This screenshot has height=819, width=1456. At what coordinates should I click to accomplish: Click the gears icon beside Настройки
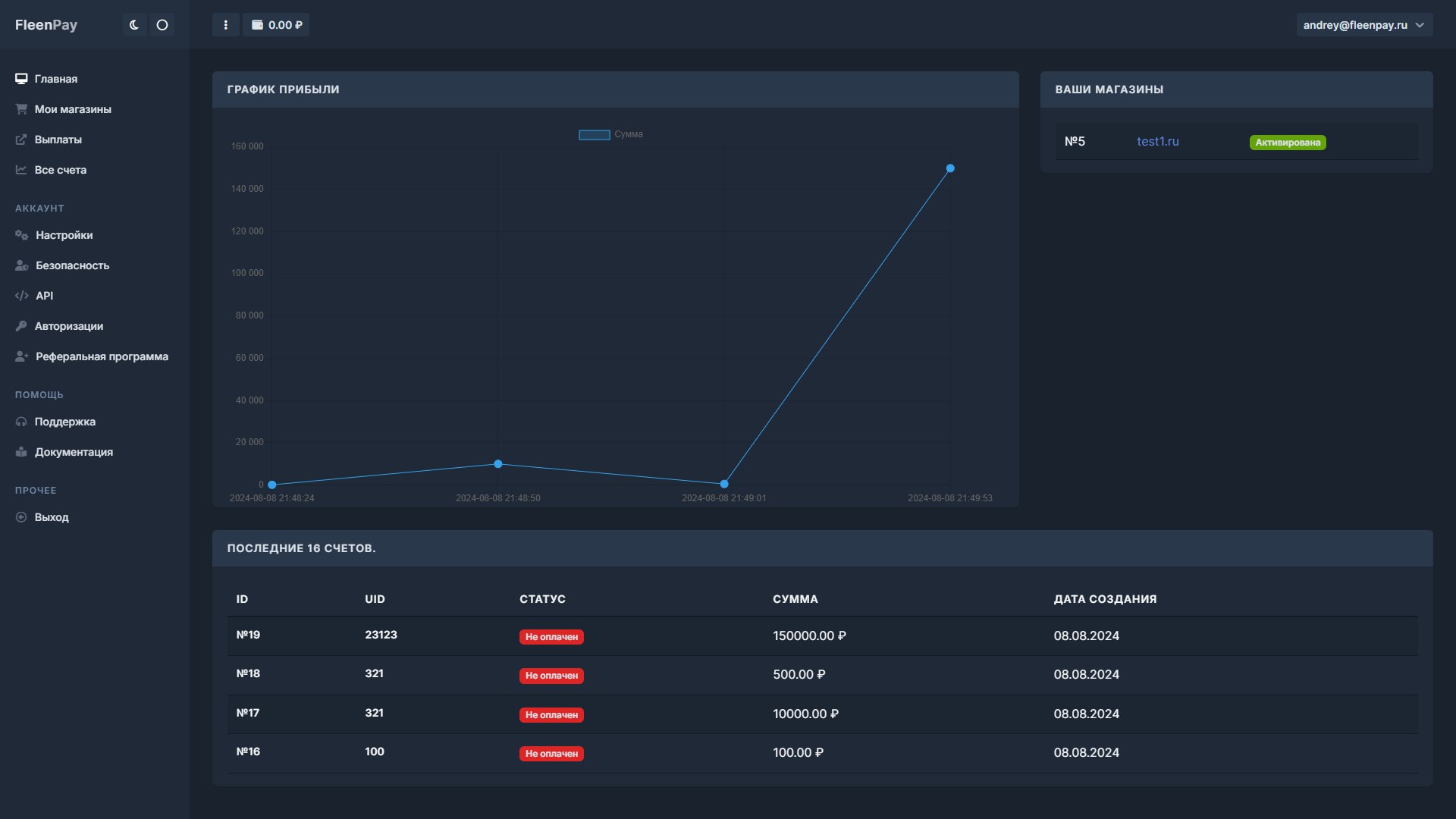pyautogui.click(x=21, y=235)
